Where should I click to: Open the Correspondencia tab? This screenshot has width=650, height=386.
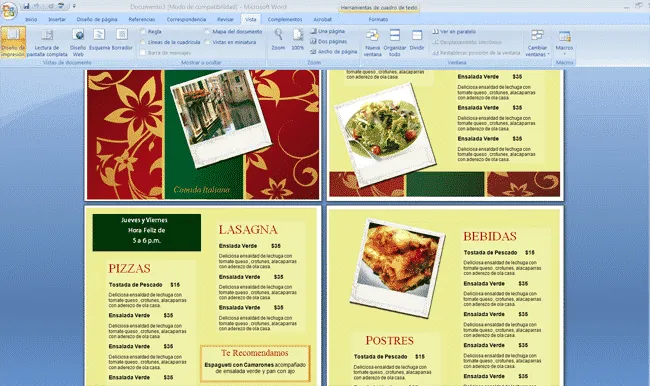(186, 19)
